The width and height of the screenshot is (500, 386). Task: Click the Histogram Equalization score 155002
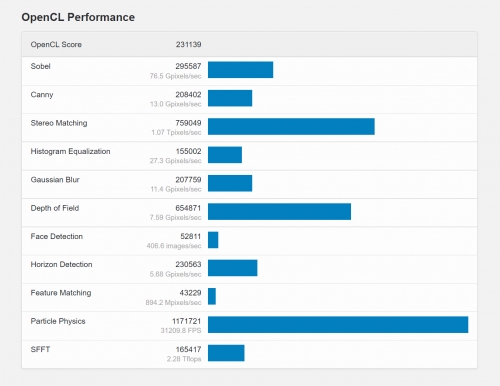(188, 151)
